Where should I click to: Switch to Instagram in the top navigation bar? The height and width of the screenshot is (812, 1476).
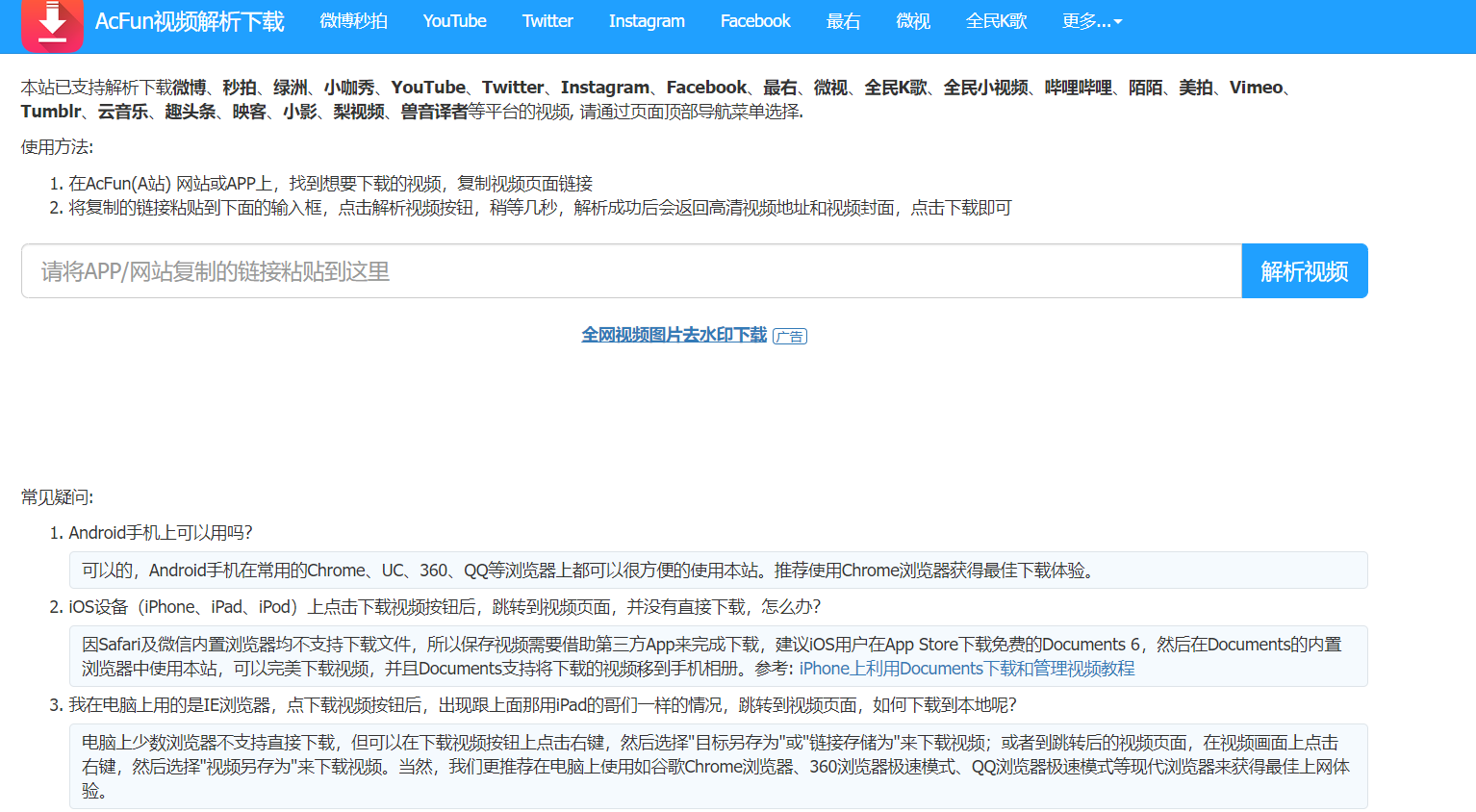(x=647, y=21)
